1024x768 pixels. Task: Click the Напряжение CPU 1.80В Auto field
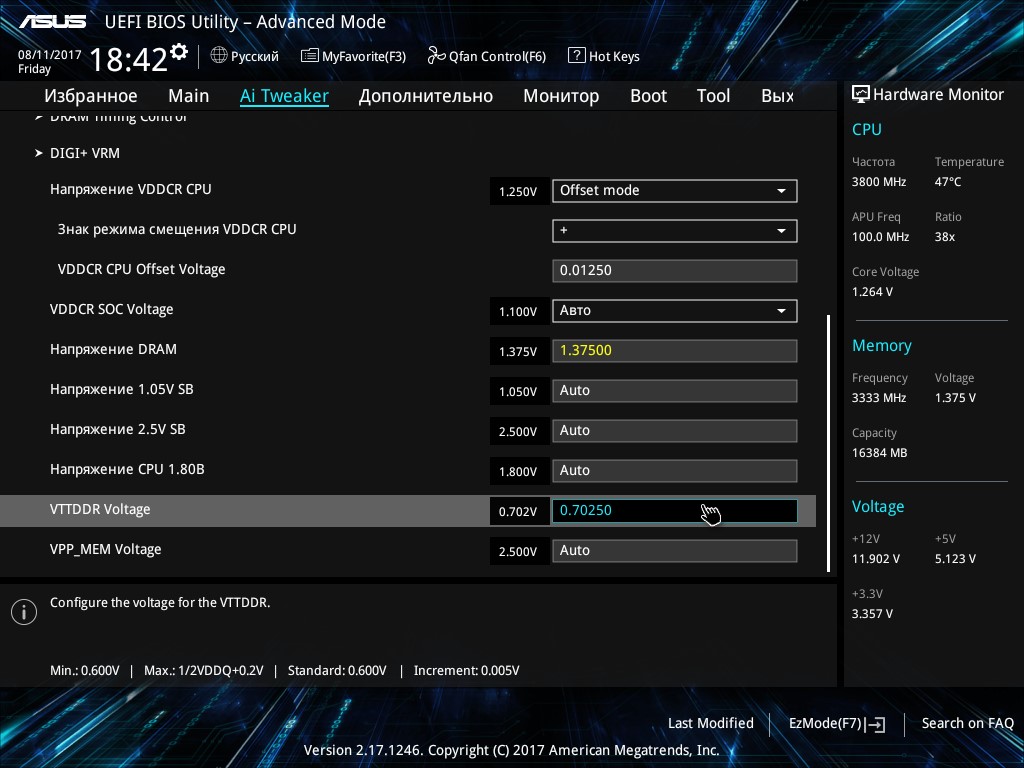coord(675,471)
